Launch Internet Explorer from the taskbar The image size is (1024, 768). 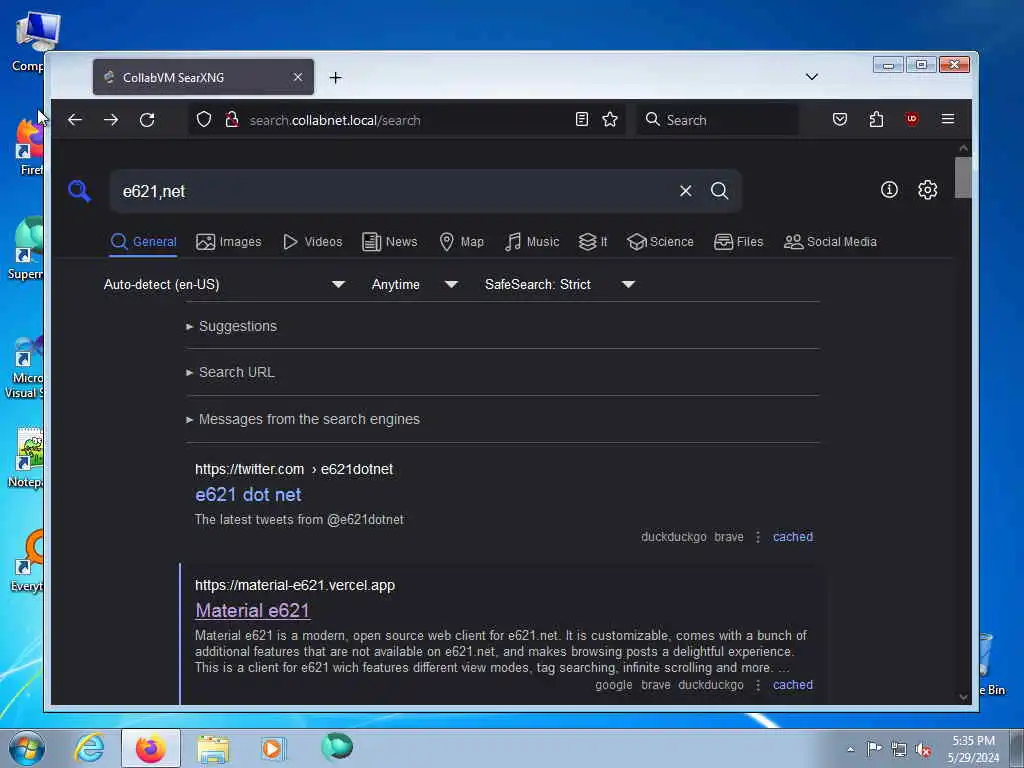89,748
